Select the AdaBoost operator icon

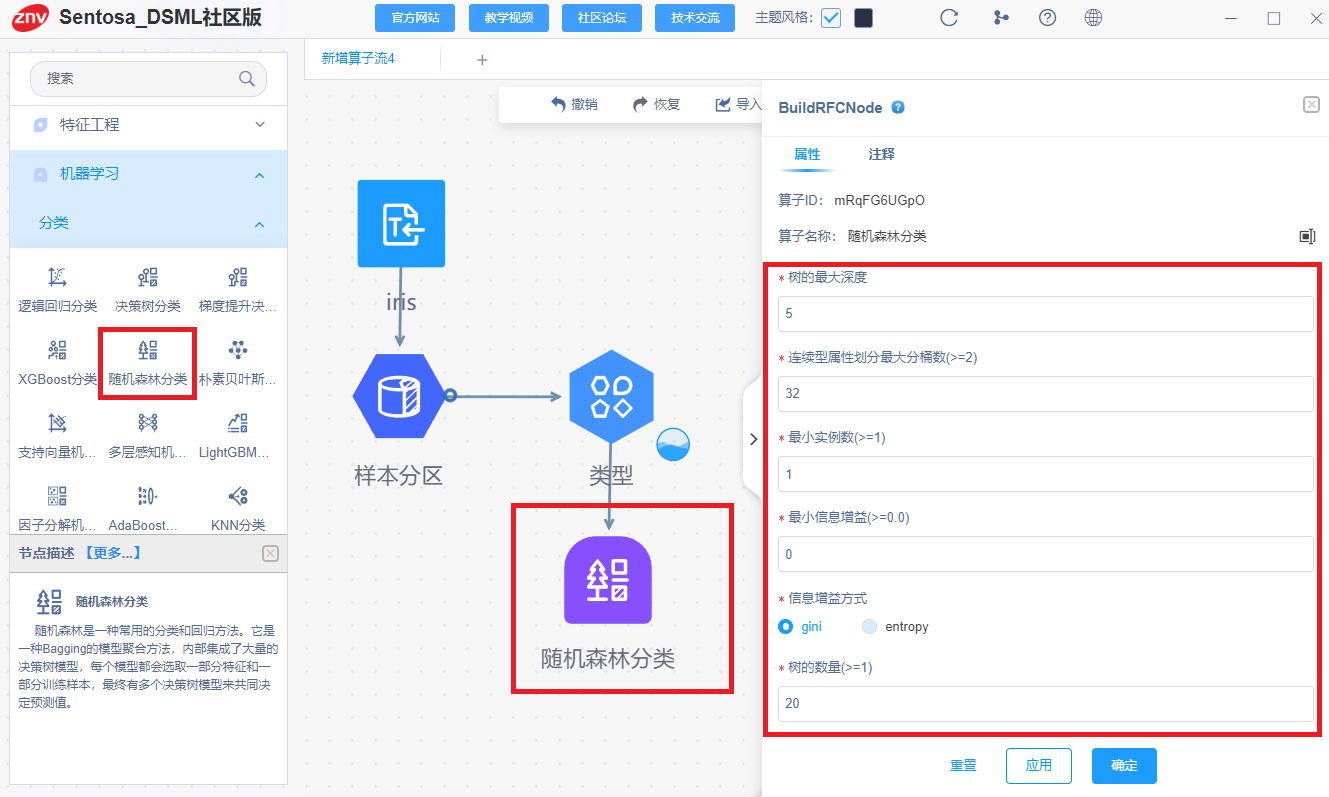[148, 496]
